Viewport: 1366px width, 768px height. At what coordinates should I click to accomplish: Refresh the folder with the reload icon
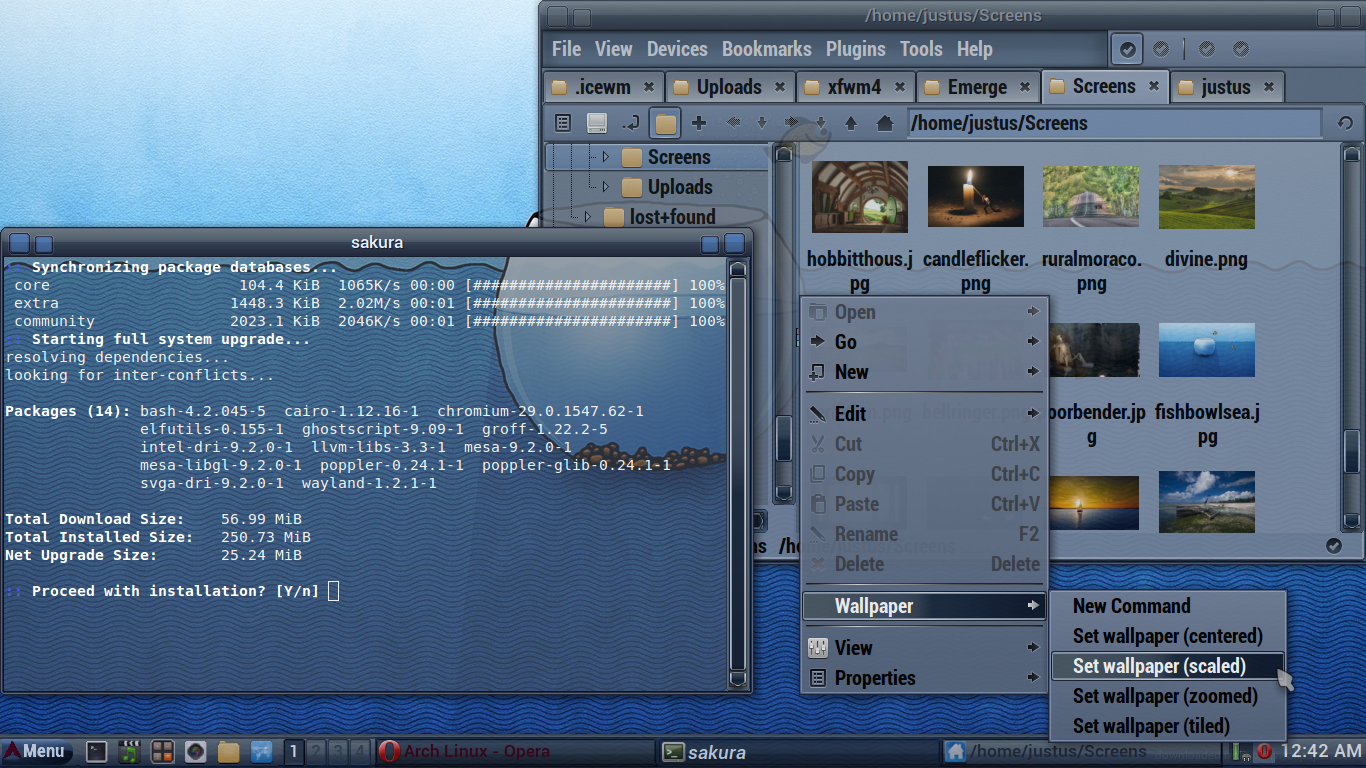(x=1345, y=123)
